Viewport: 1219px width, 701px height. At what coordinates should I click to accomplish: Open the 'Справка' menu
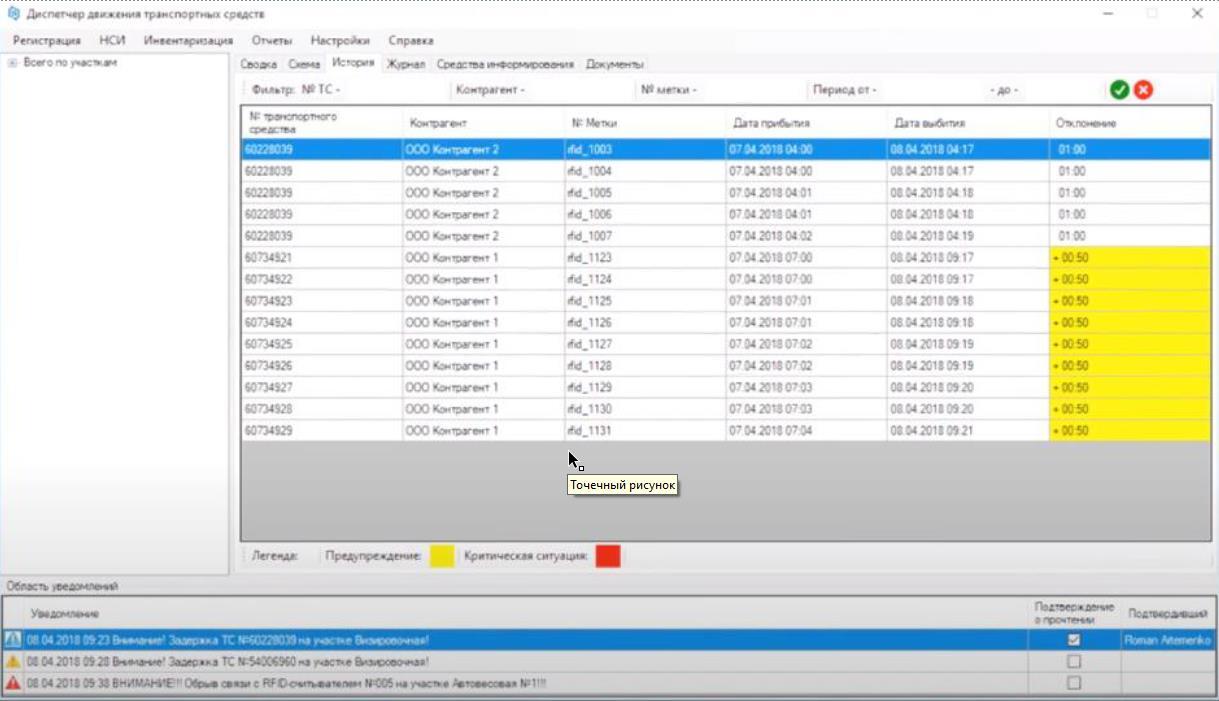(411, 41)
